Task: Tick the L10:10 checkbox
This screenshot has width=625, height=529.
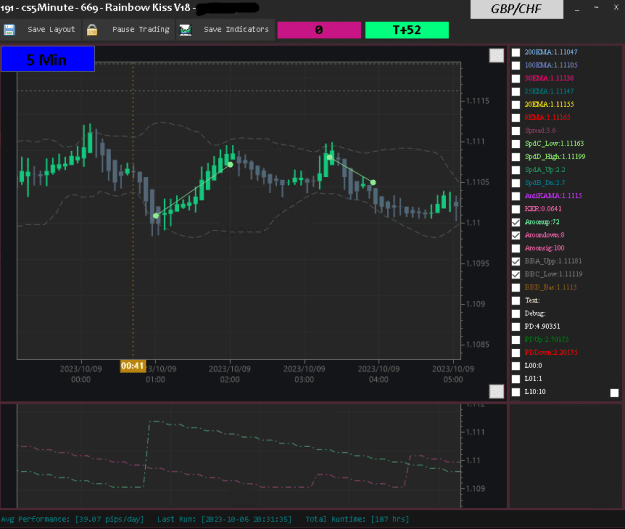Action: coord(516,392)
